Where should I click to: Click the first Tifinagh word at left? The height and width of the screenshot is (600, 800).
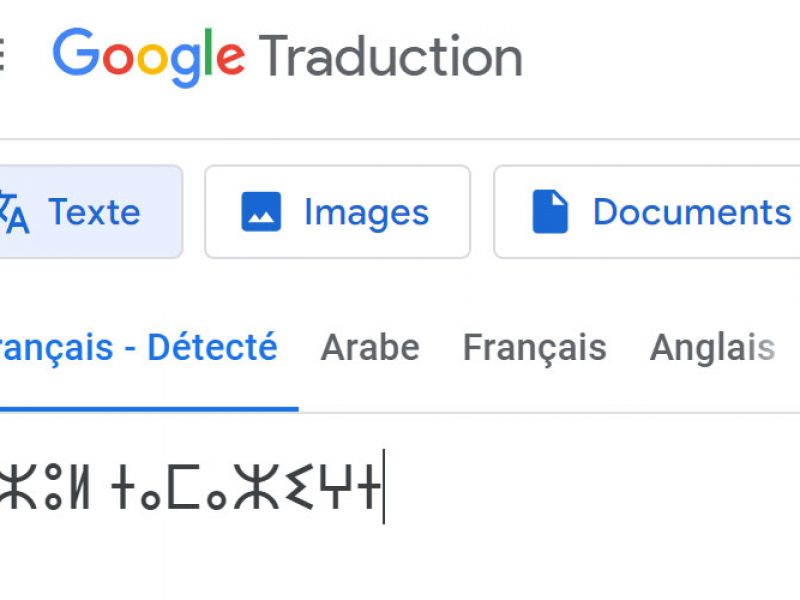coord(45,487)
